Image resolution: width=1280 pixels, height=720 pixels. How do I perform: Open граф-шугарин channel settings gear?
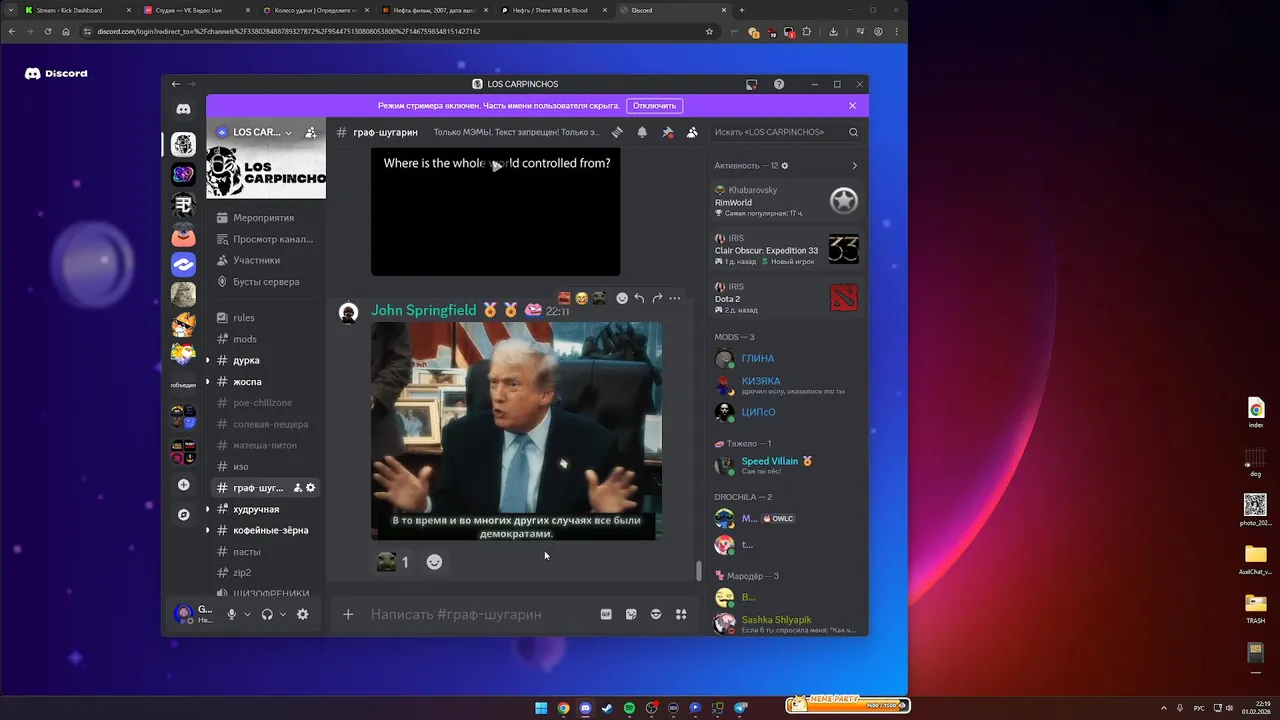coord(311,488)
